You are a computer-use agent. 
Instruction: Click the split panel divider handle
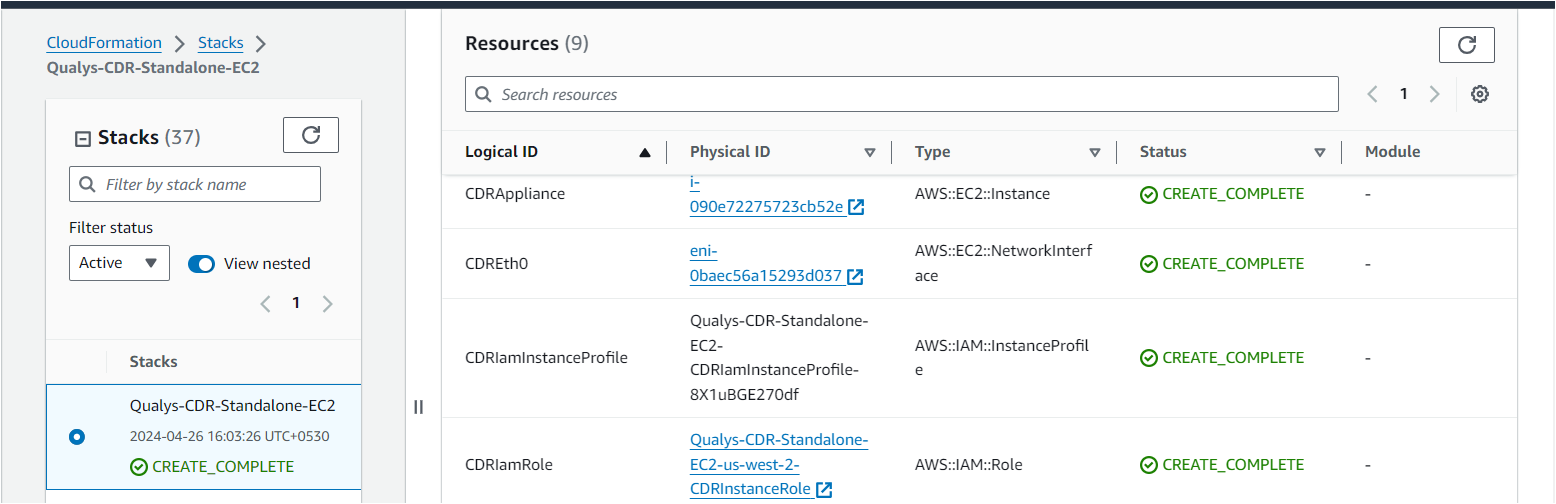[x=419, y=407]
